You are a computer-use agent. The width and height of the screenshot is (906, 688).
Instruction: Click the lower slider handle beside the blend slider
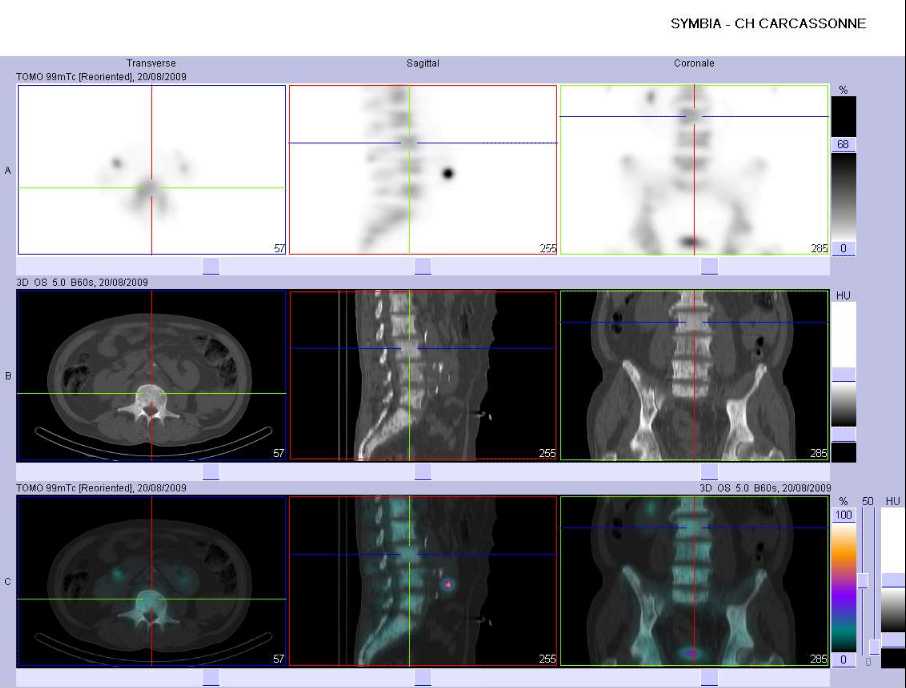tap(875, 646)
